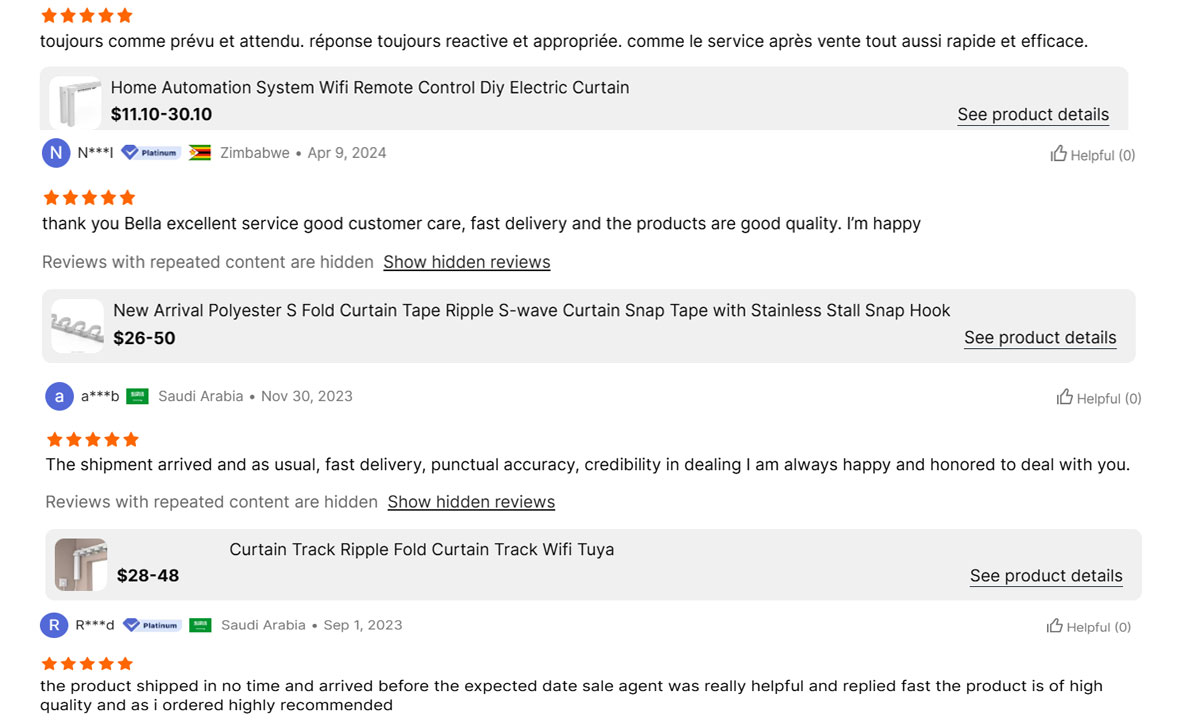1200x726 pixels.
Task: Open the Curtain Snap Tape product thumbnail
Action: (77, 325)
